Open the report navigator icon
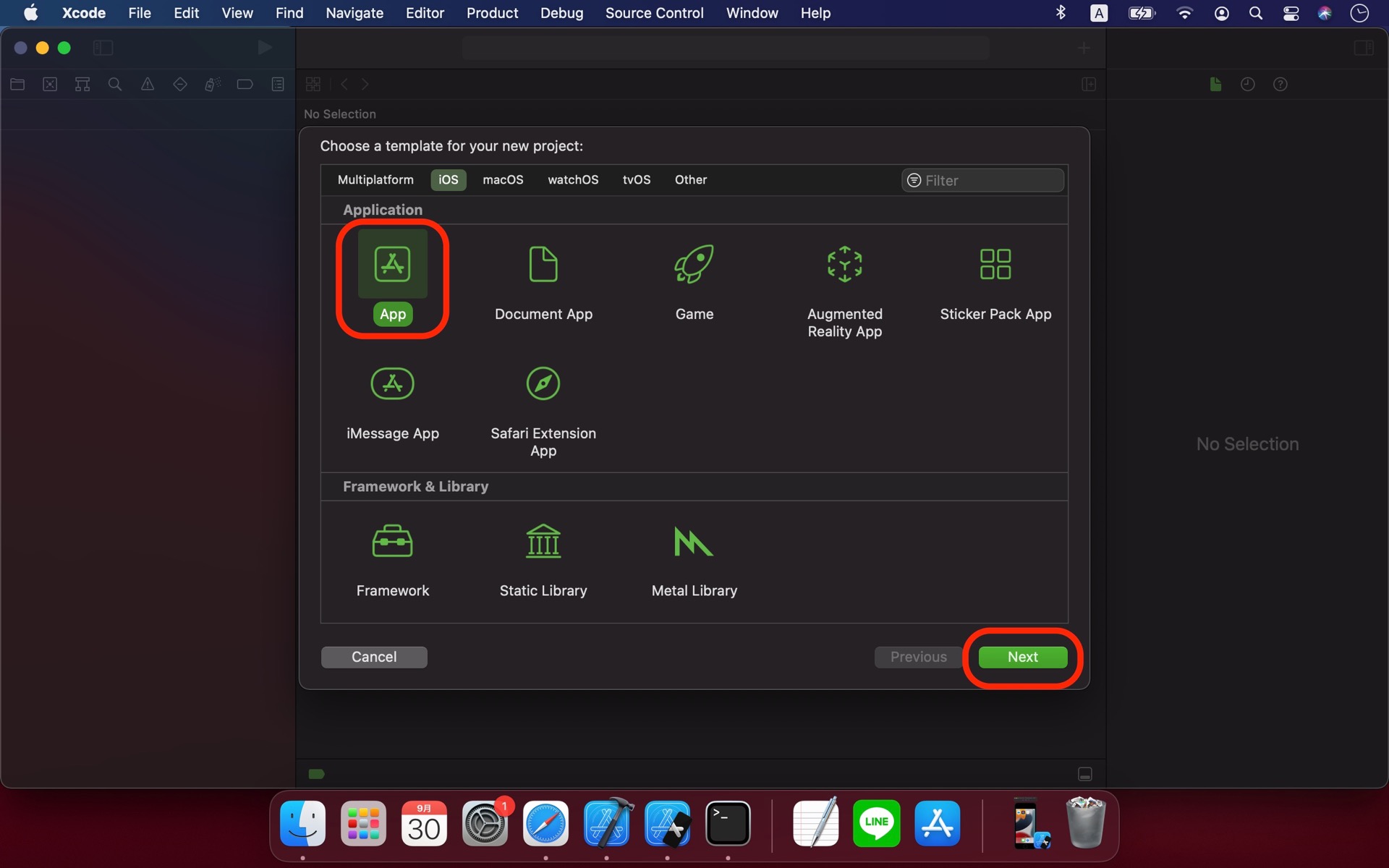 click(278, 85)
